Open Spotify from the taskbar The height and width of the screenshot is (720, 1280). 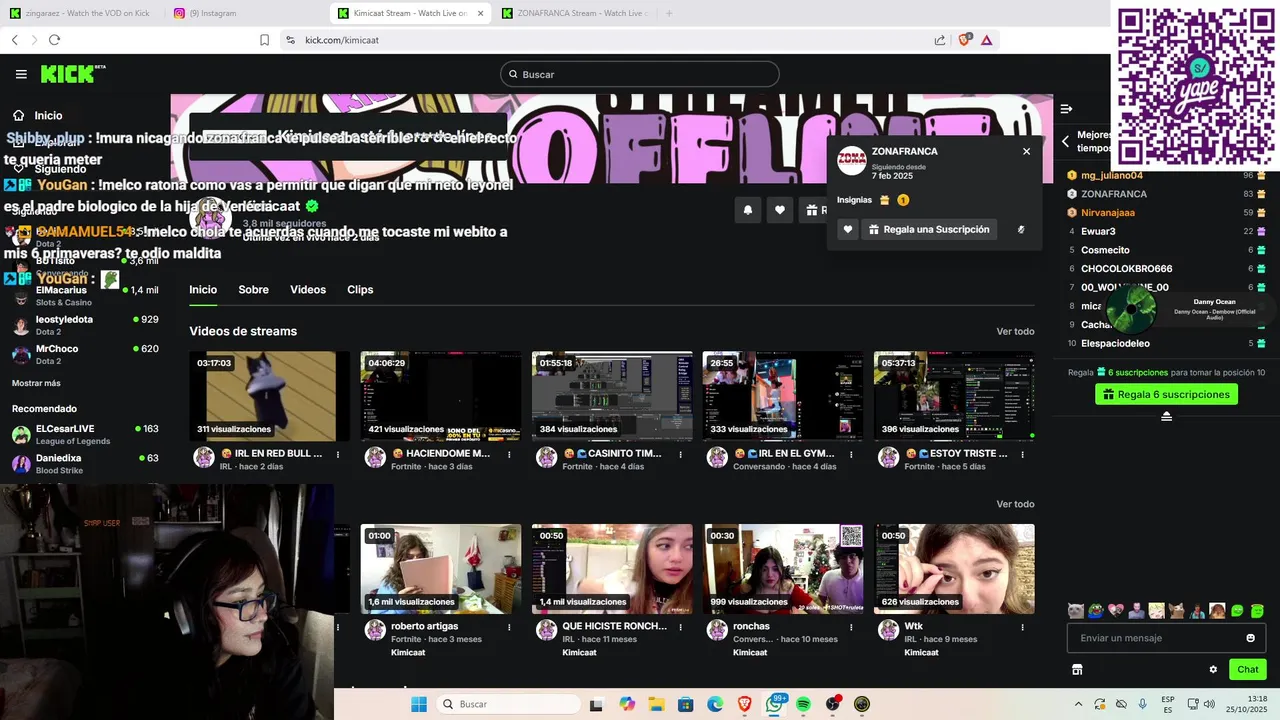803,704
